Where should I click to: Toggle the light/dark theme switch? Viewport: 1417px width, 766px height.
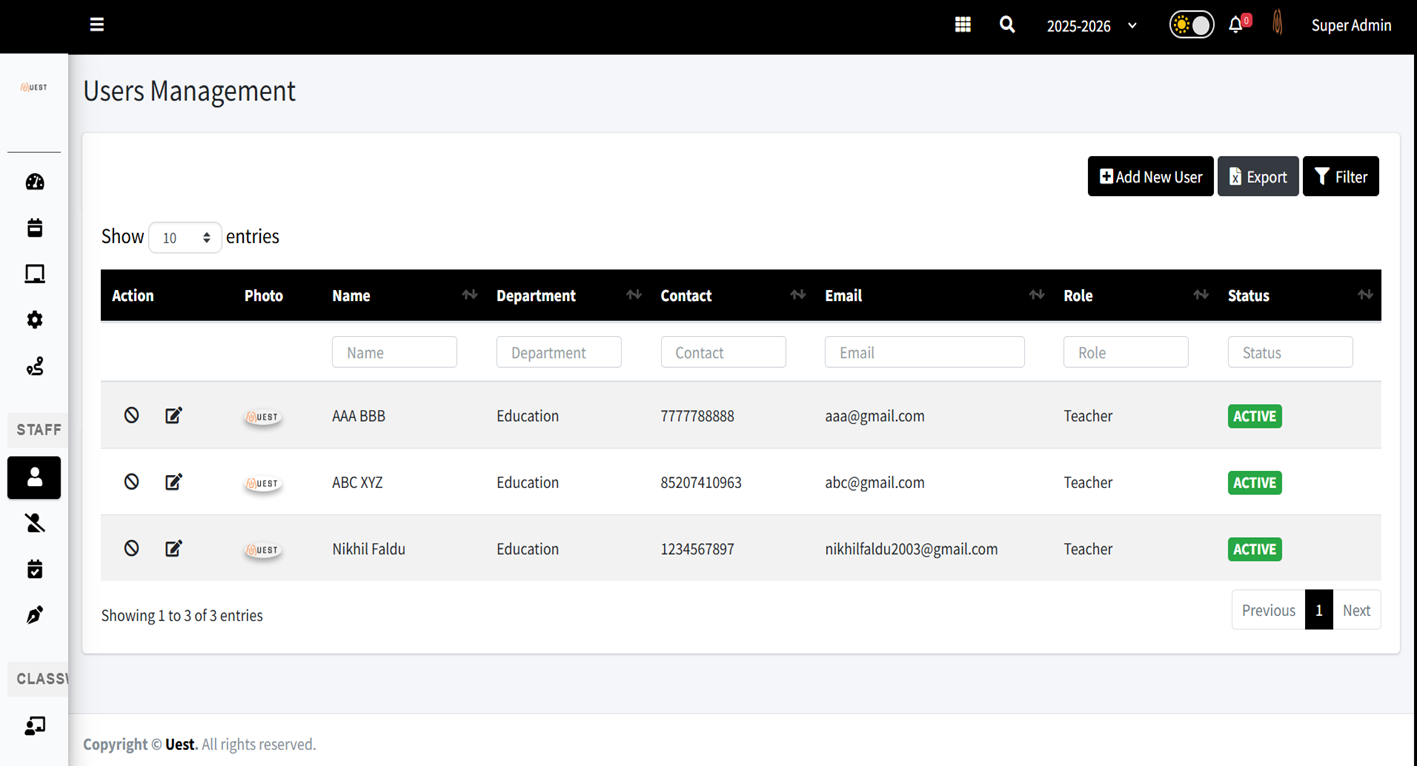(1191, 25)
